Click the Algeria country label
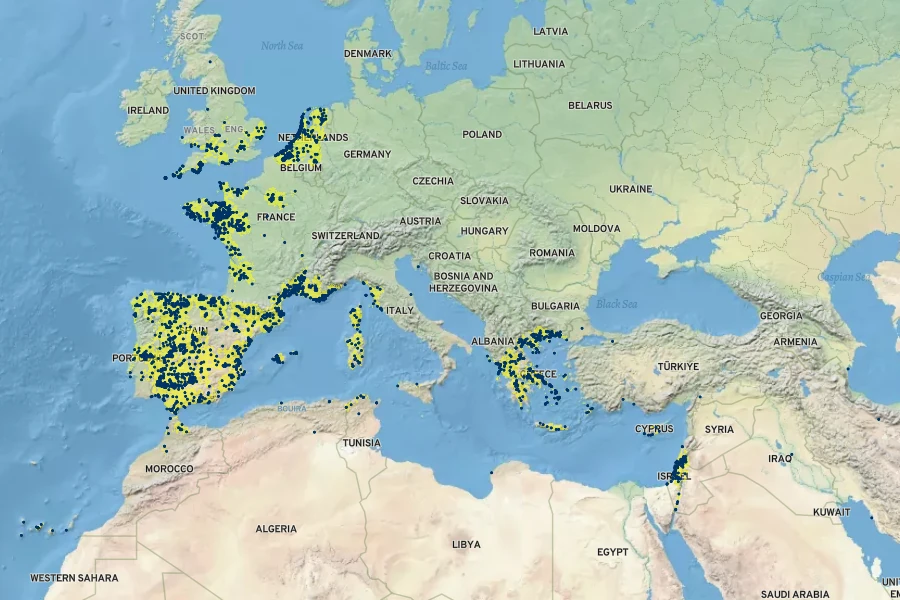 [x=276, y=529]
